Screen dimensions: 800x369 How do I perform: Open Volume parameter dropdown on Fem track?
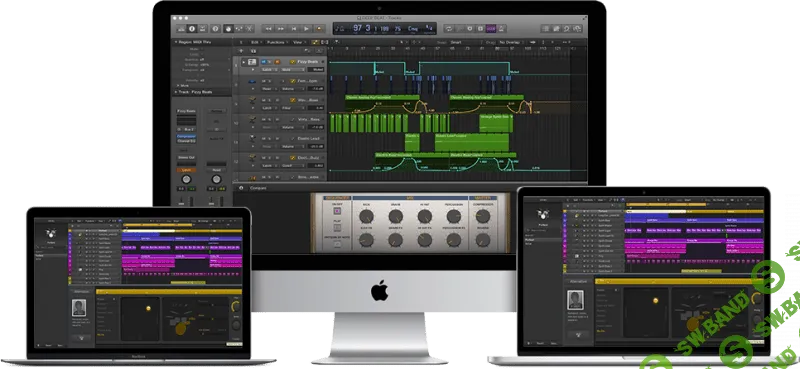292,89
